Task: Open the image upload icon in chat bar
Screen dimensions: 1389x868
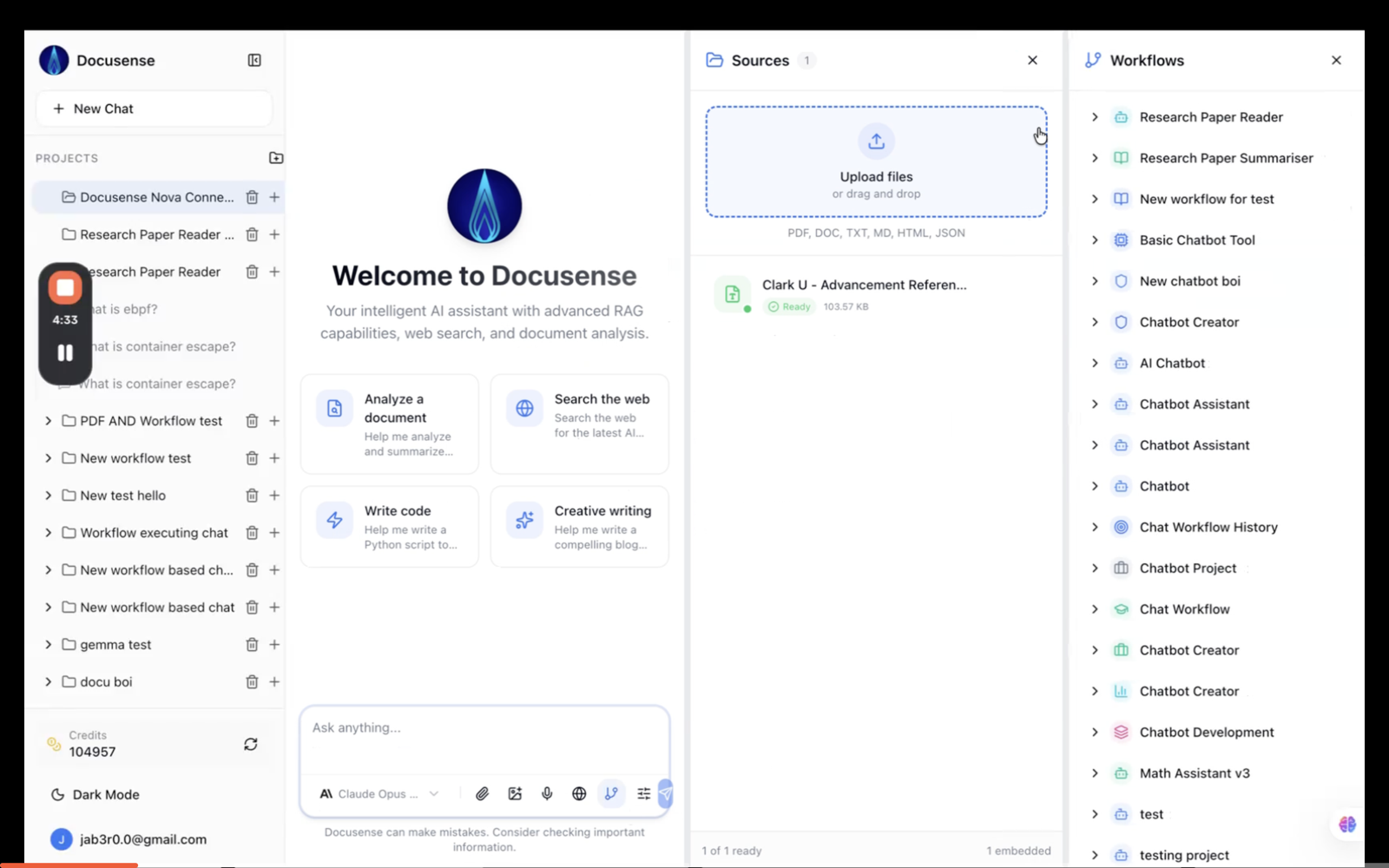Action: (515, 793)
